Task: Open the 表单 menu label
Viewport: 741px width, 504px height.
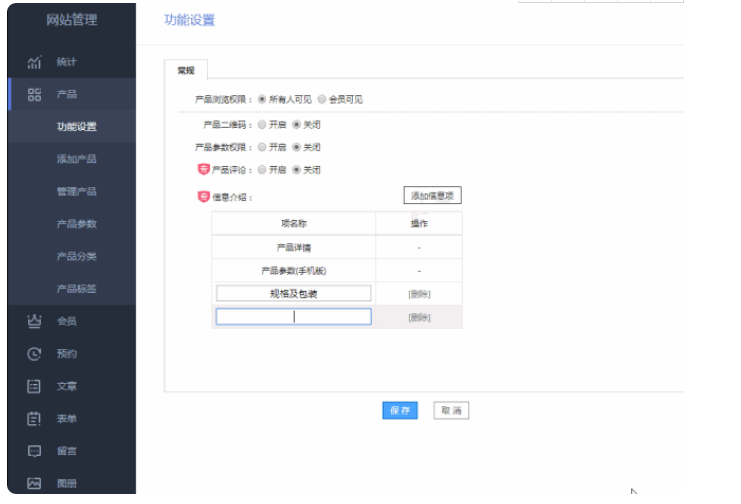Action: 67,418
